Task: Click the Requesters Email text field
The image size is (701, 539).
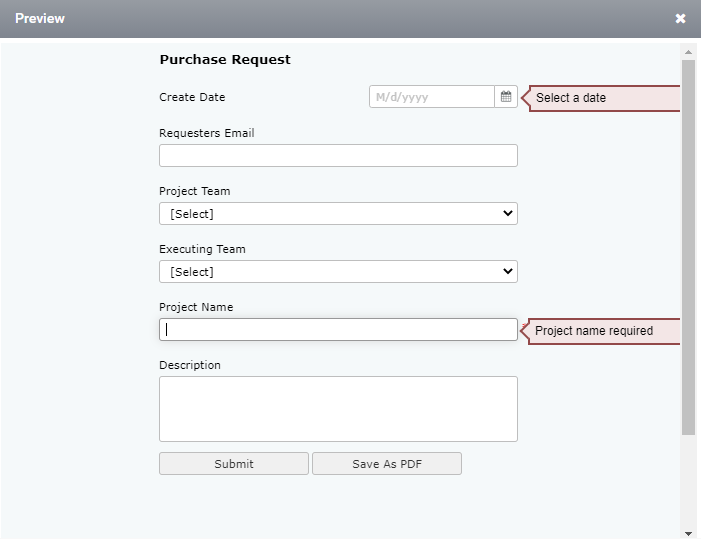Action: [x=338, y=156]
